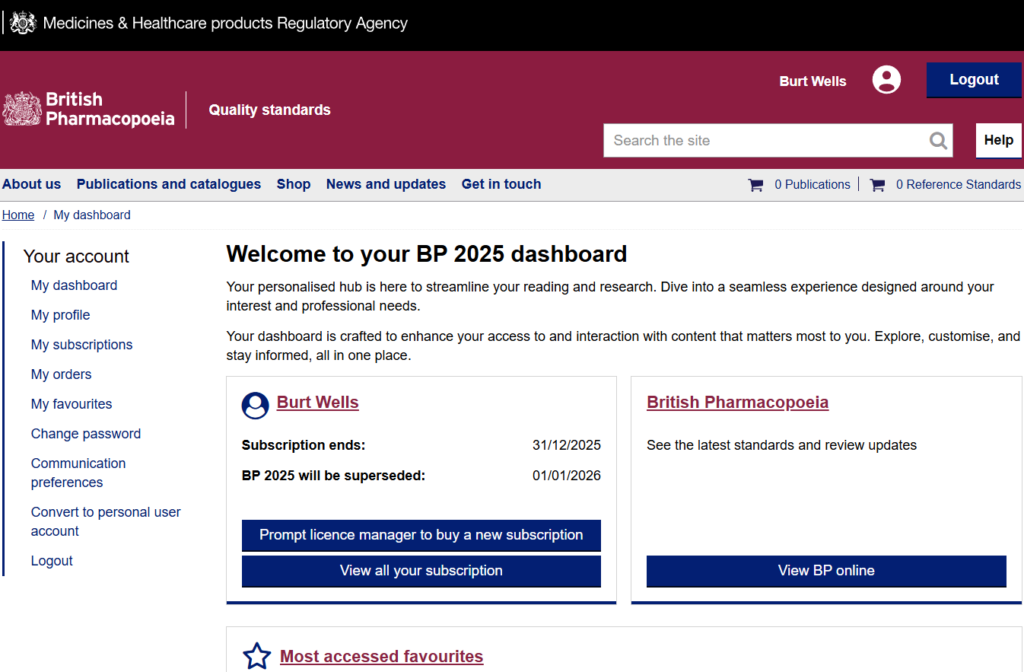Click the MHRA royal crest icon
The width and height of the screenshot is (1024, 672).
pos(22,23)
